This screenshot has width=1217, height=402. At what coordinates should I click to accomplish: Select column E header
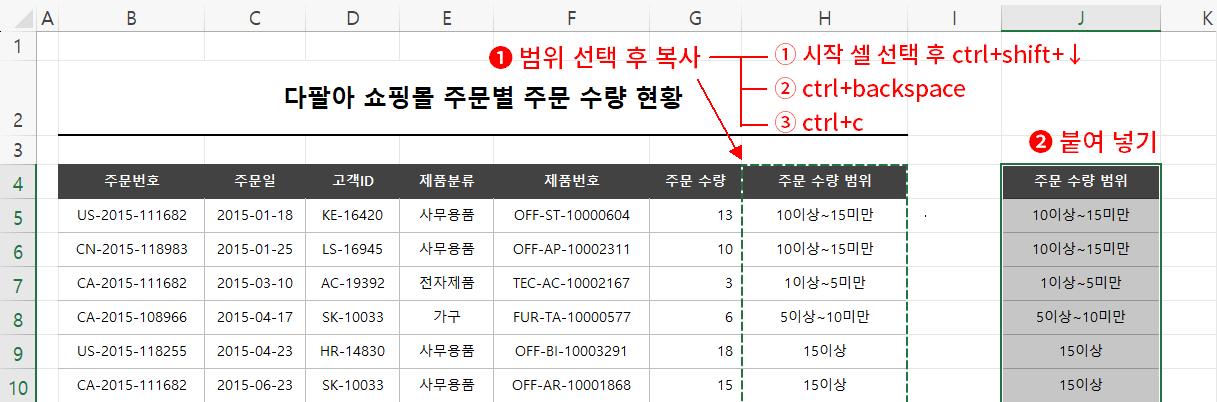coord(446,16)
